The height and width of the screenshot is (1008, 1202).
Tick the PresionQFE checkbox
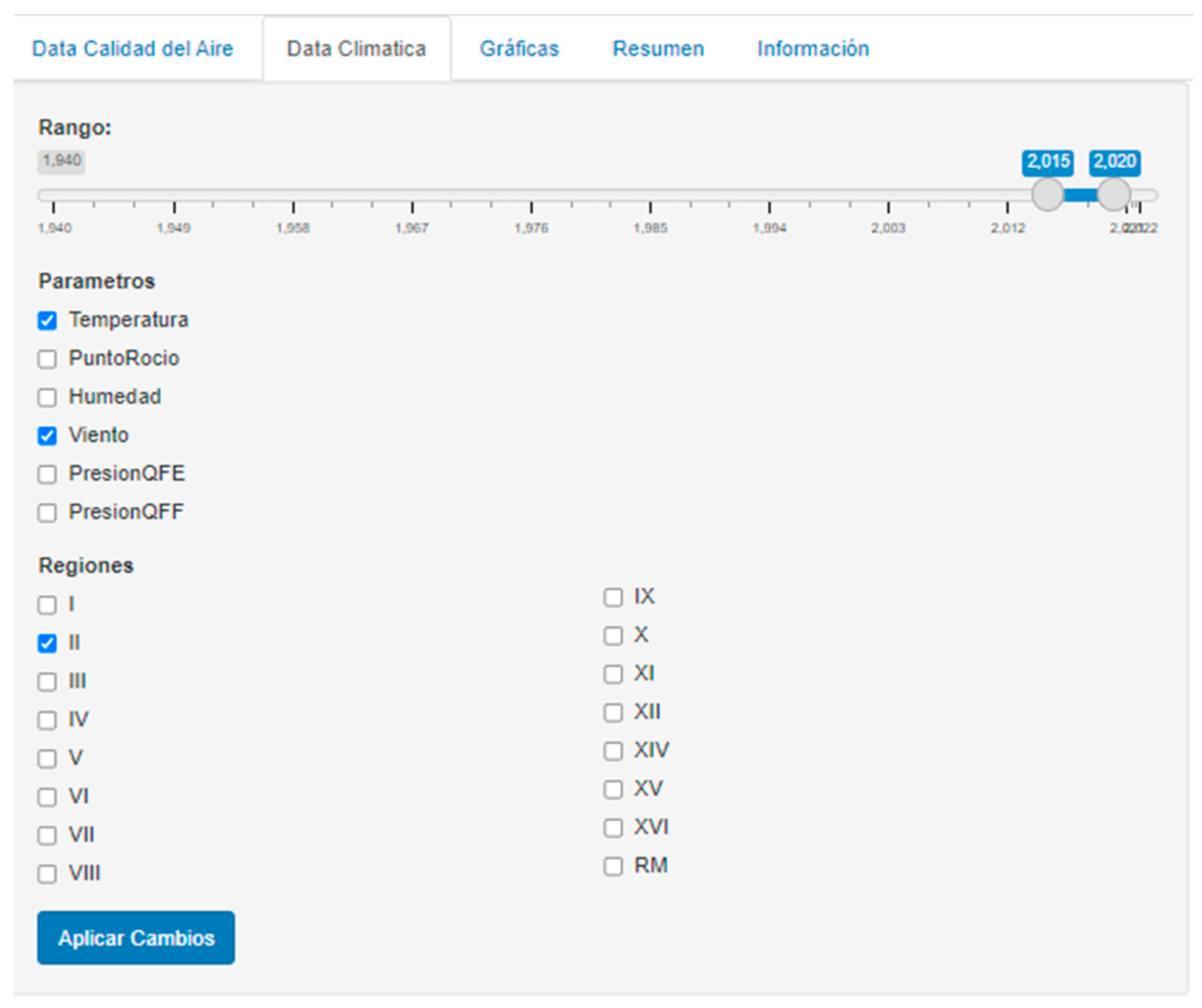(47, 474)
